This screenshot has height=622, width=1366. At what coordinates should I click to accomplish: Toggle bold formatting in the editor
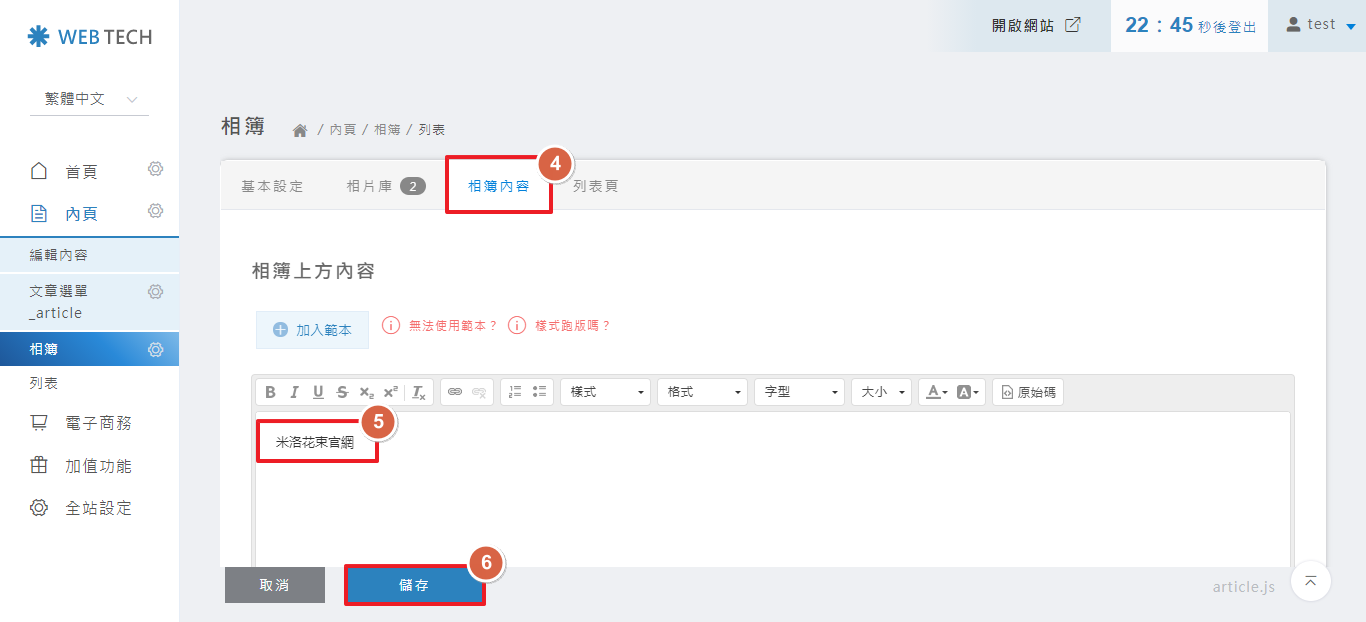(x=270, y=392)
